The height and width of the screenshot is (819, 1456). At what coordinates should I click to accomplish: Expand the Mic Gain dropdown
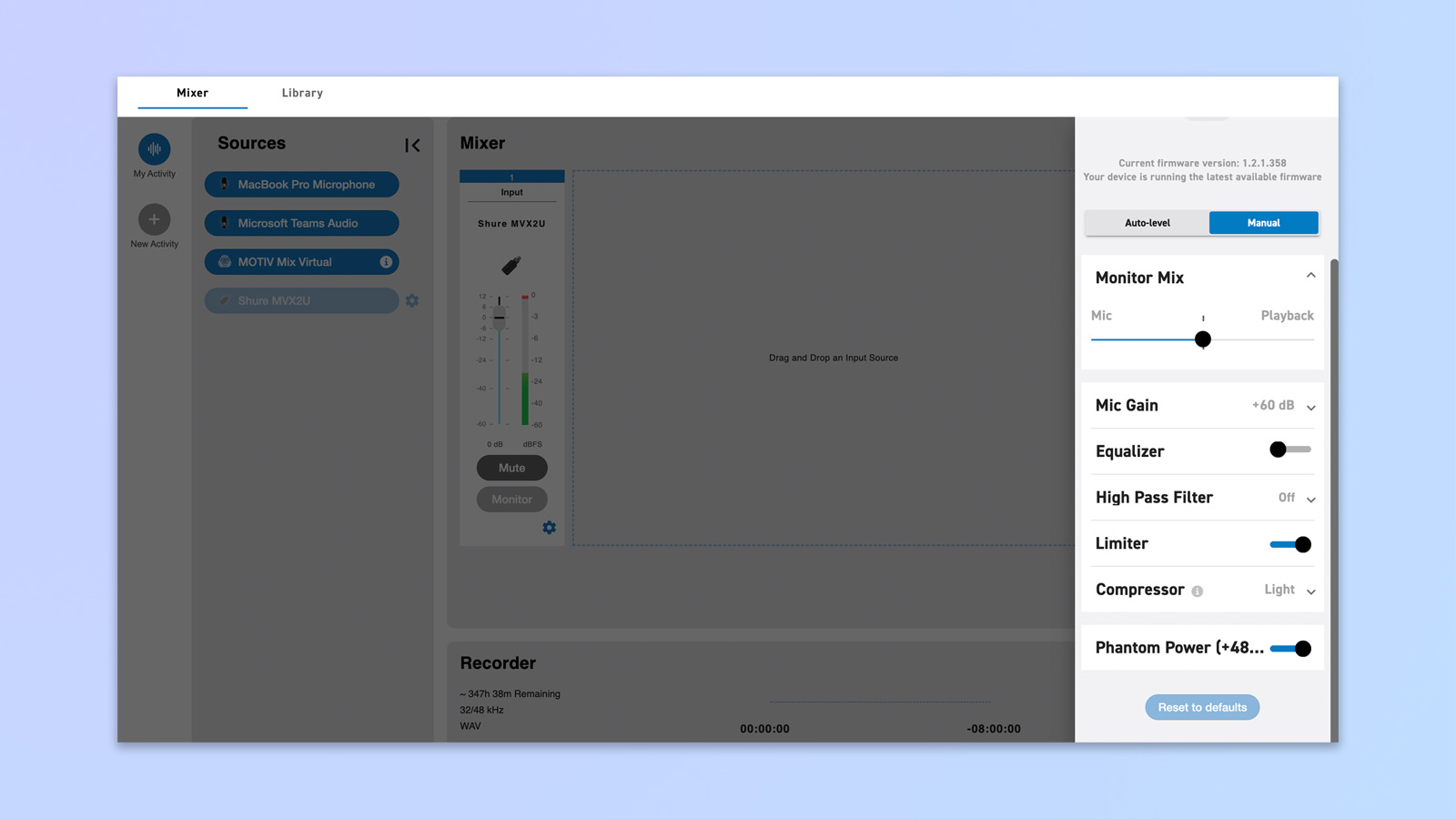(x=1310, y=408)
